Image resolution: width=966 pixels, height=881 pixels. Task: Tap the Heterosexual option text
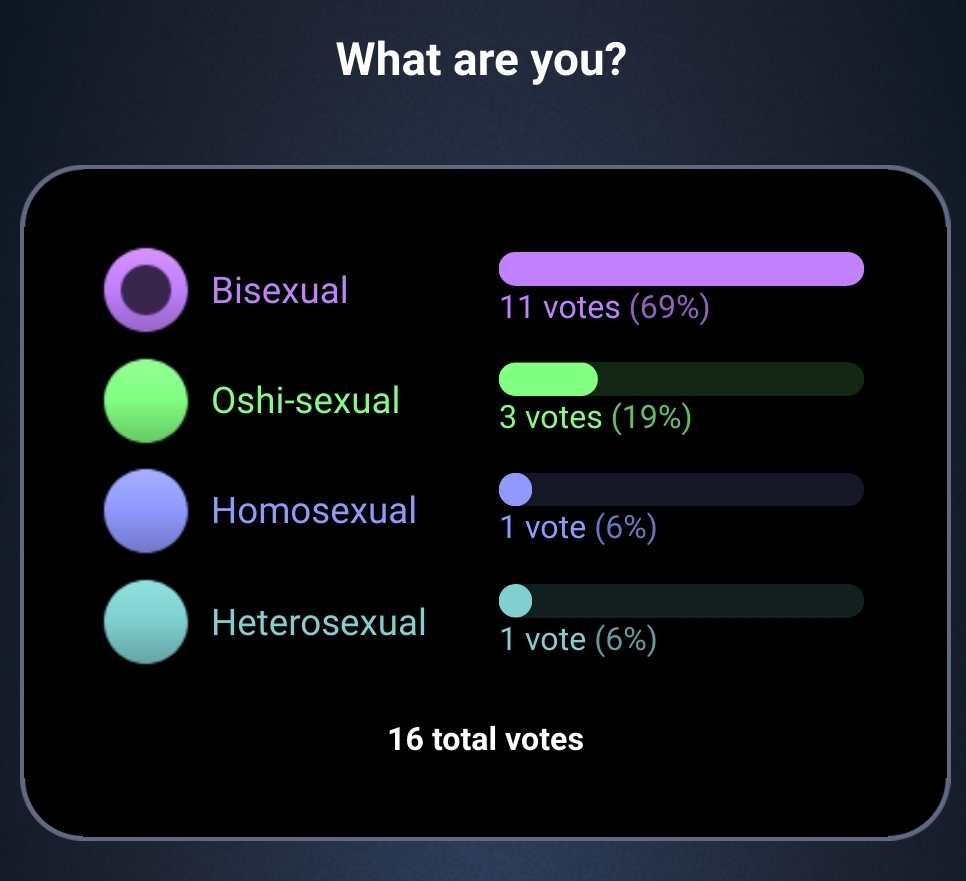click(x=319, y=622)
